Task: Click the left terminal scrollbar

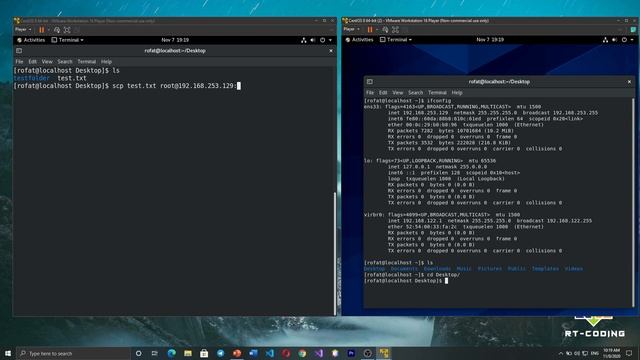Action: pos(335,253)
